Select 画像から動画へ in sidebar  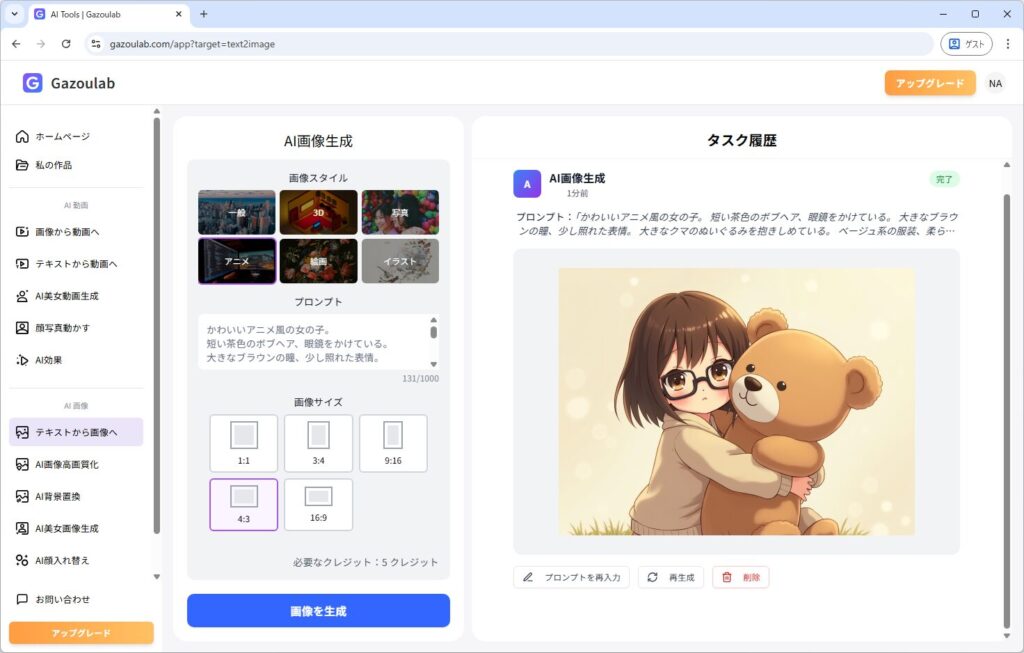66,232
